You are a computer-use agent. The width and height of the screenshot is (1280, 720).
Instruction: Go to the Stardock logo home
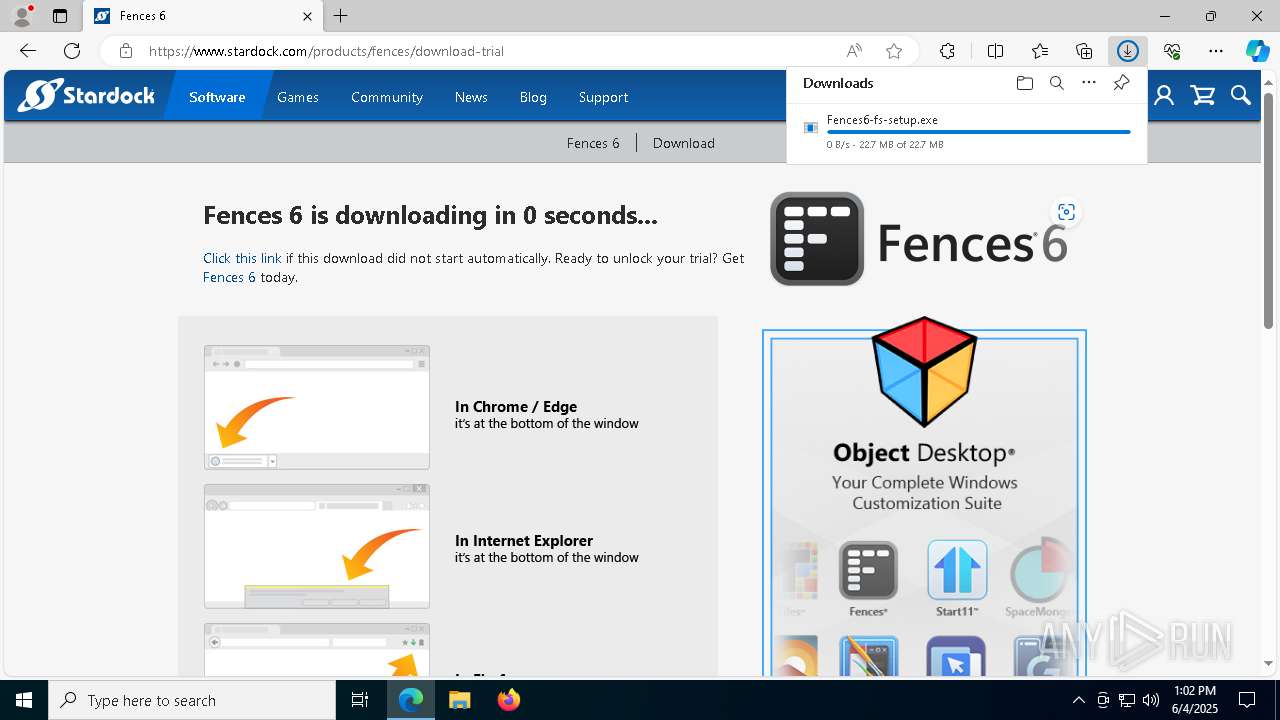click(87, 96)
